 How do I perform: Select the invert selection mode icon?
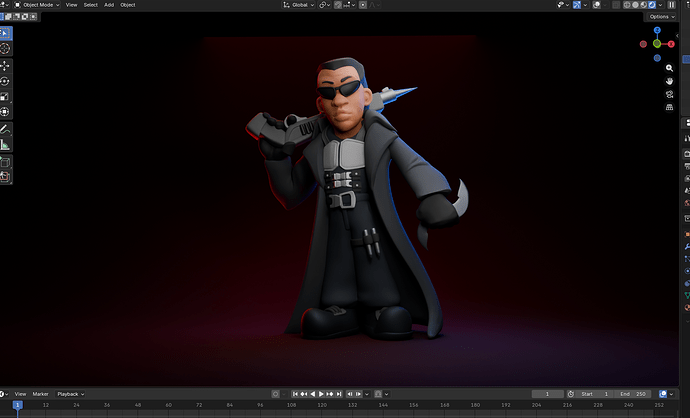(25, 17)
